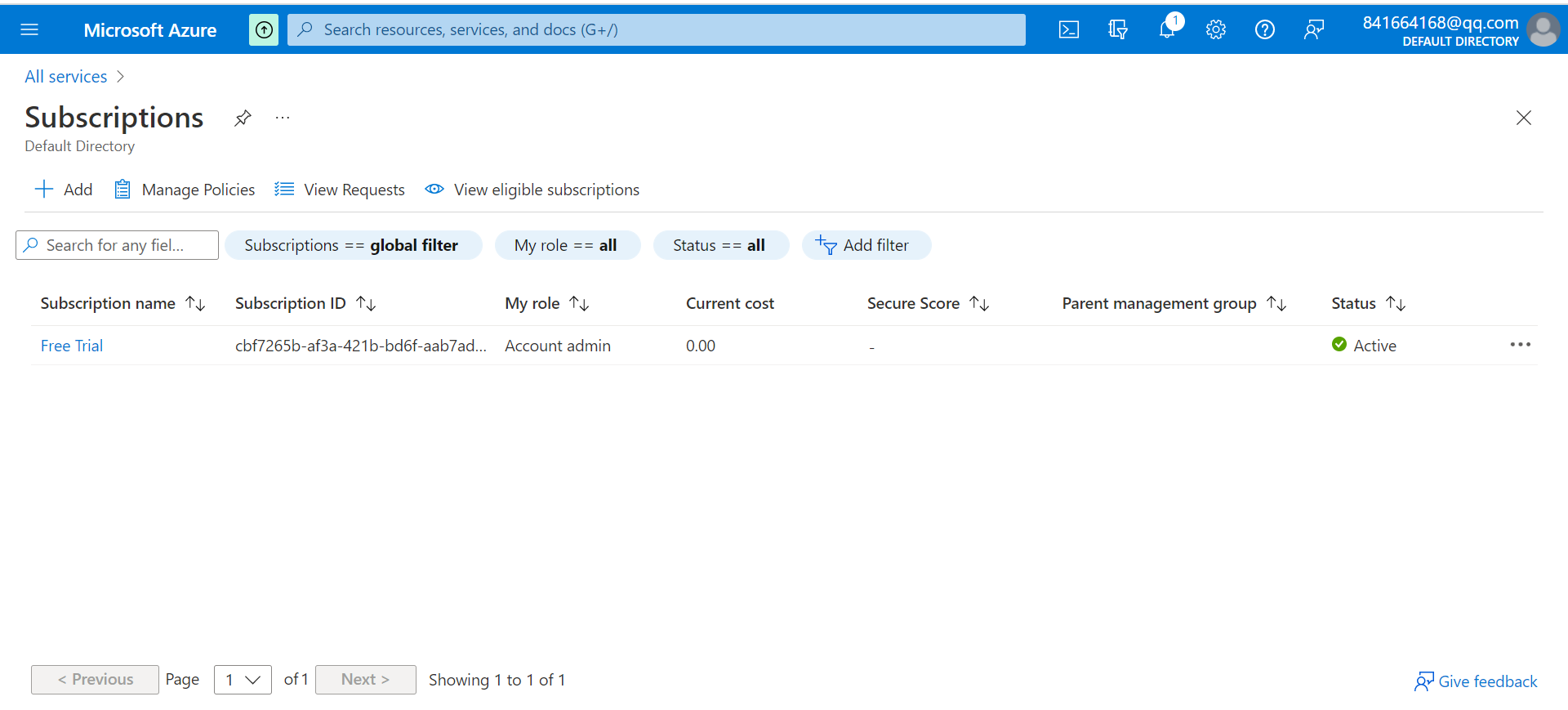This screenshot has width=1568, height=710.
Task: Pin the Subscriptions page
Action: [243, 118]
